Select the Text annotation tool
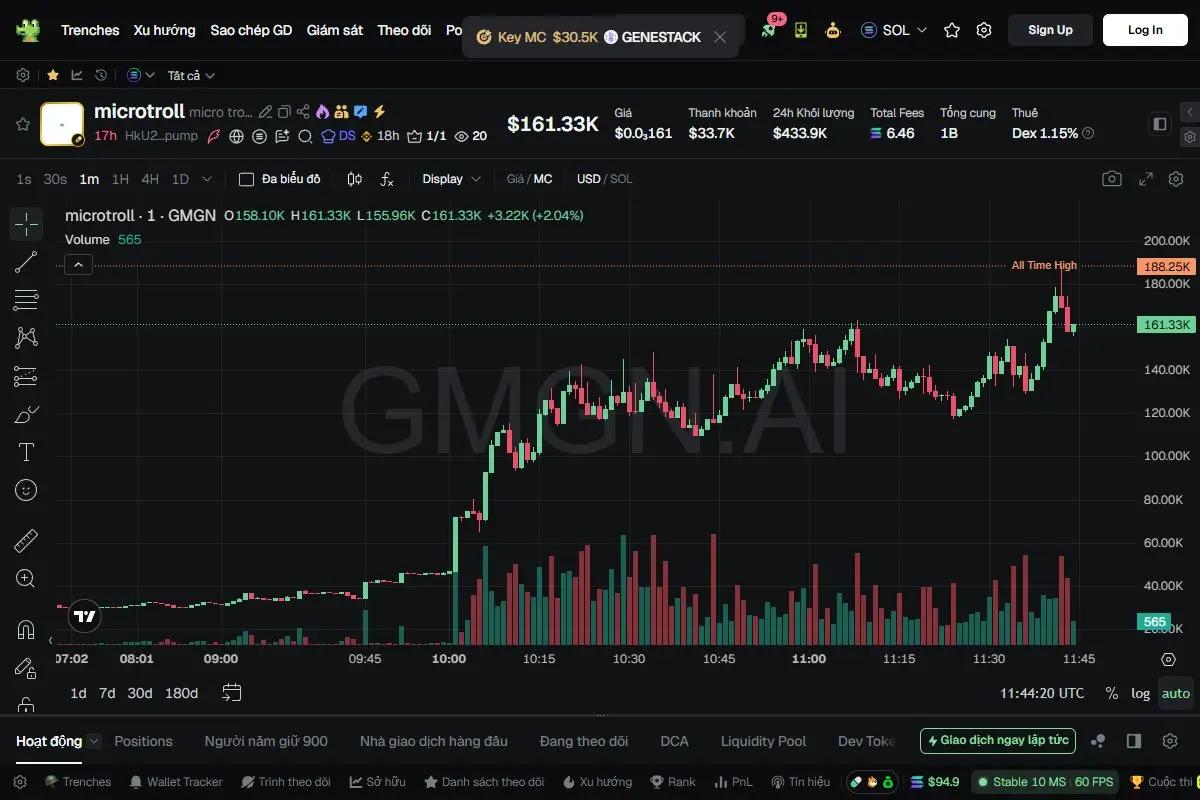Screen dimensions: 1200x800 26,452
